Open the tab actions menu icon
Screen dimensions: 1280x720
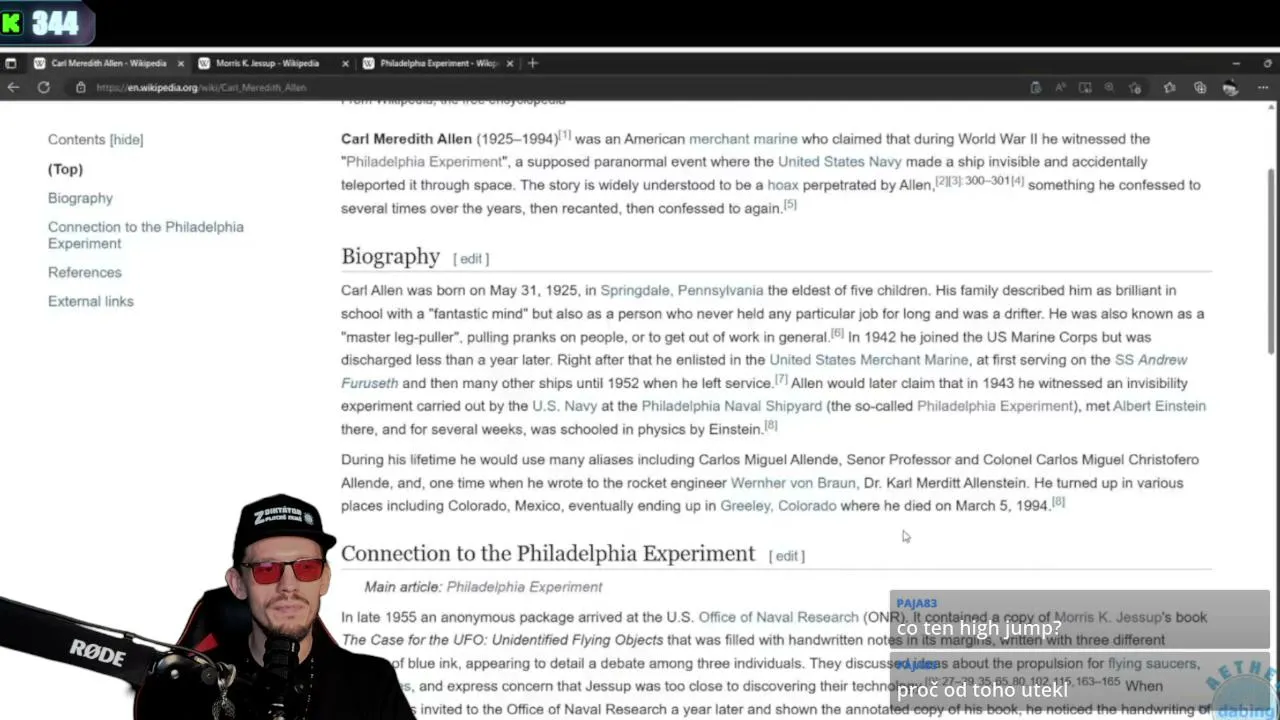(x=11, y=63)
